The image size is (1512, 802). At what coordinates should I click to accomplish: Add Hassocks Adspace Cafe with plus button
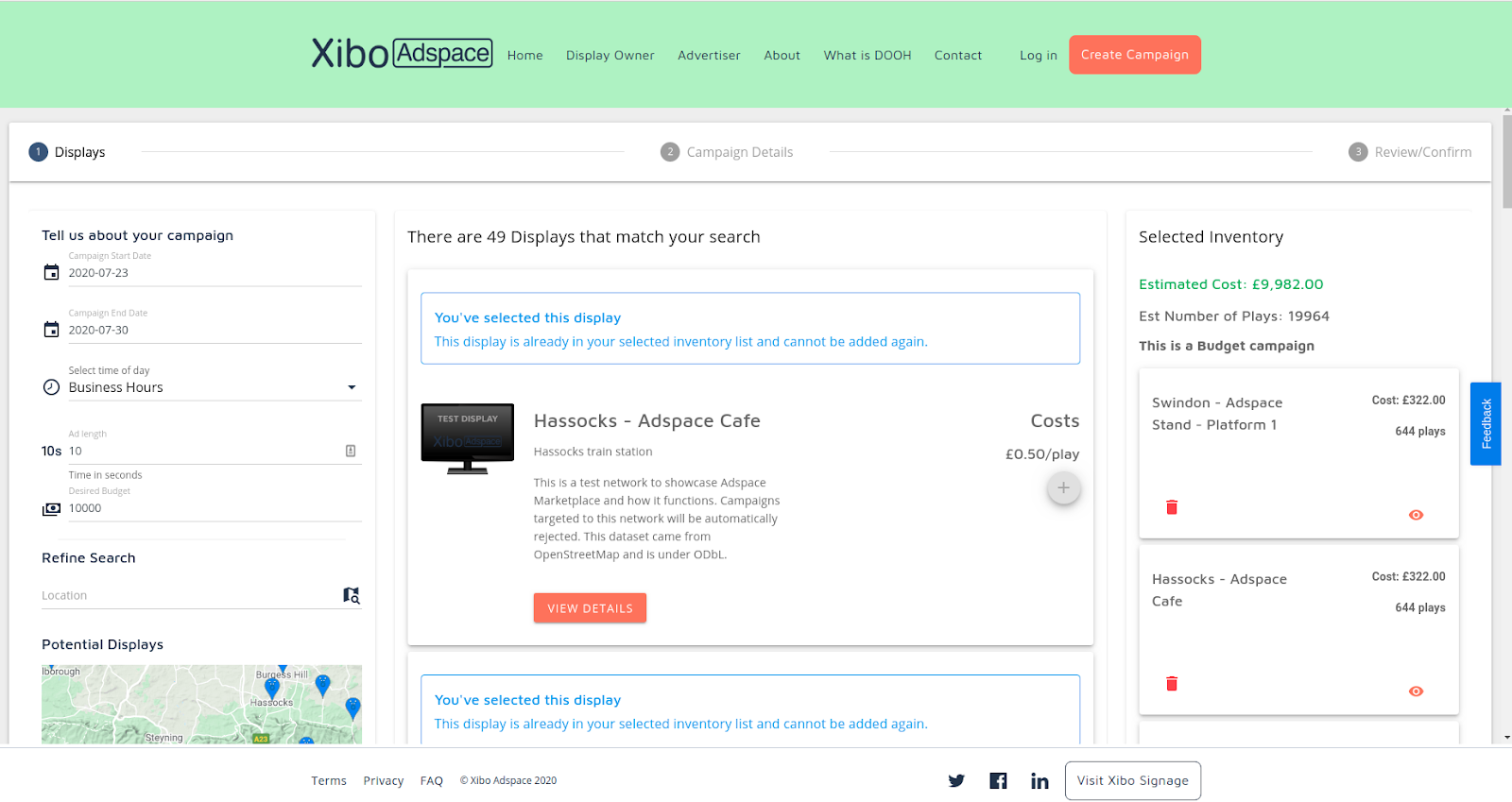point(1063,488)
